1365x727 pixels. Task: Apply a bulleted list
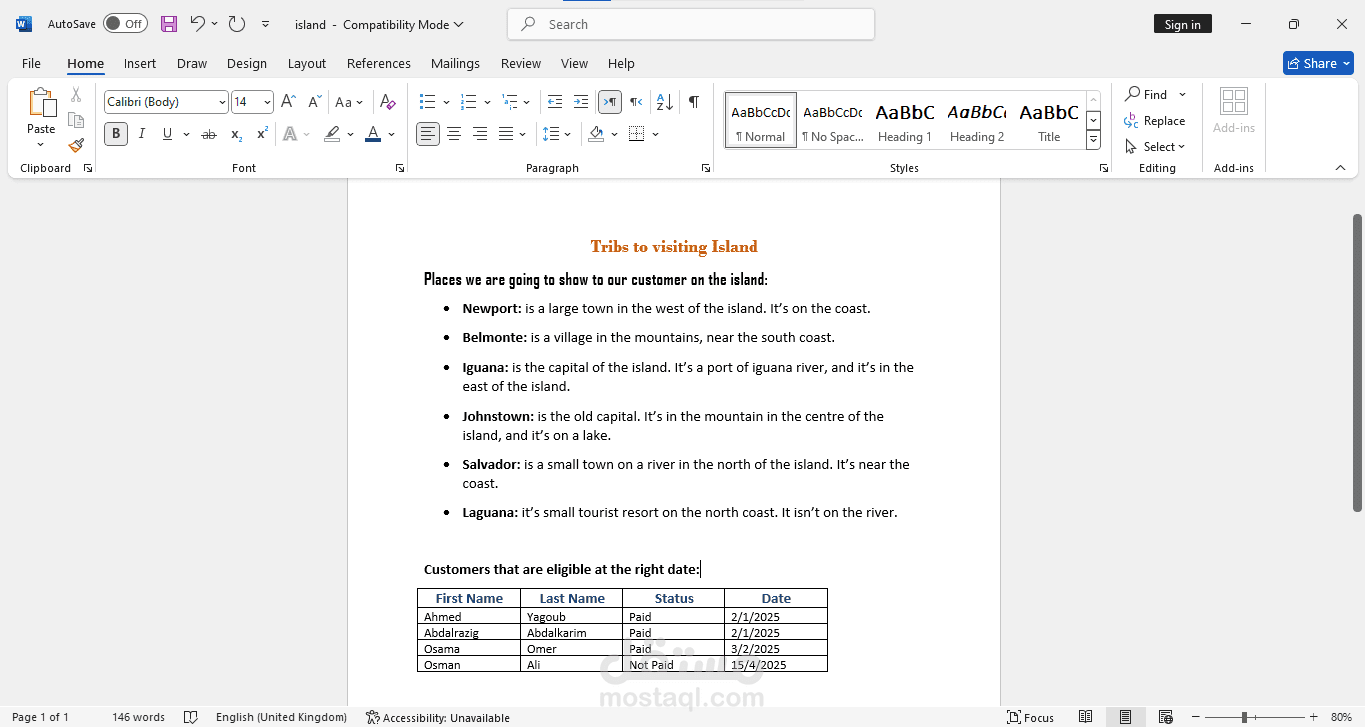428,101
